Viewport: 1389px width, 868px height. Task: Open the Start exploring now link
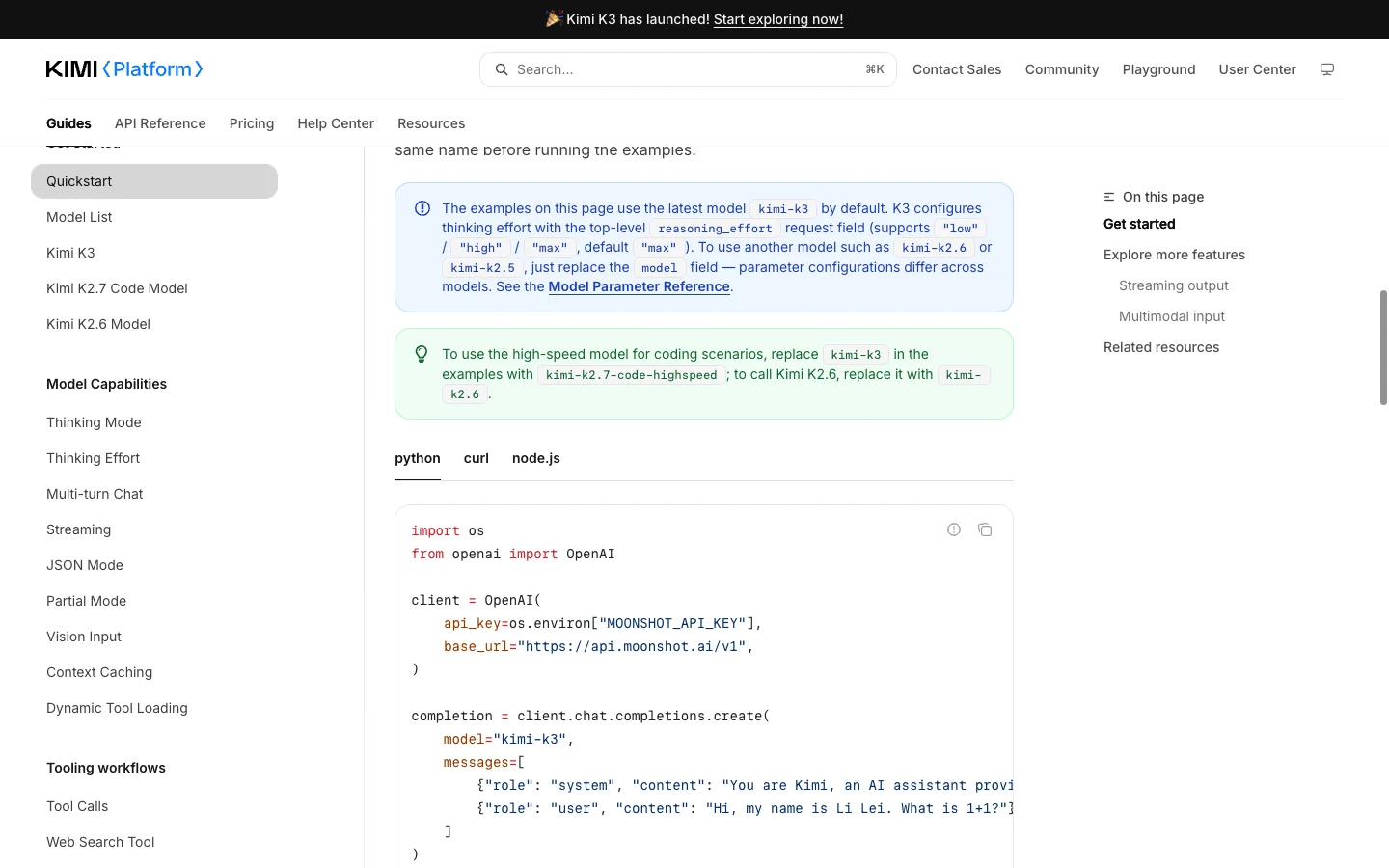[778, 19]
